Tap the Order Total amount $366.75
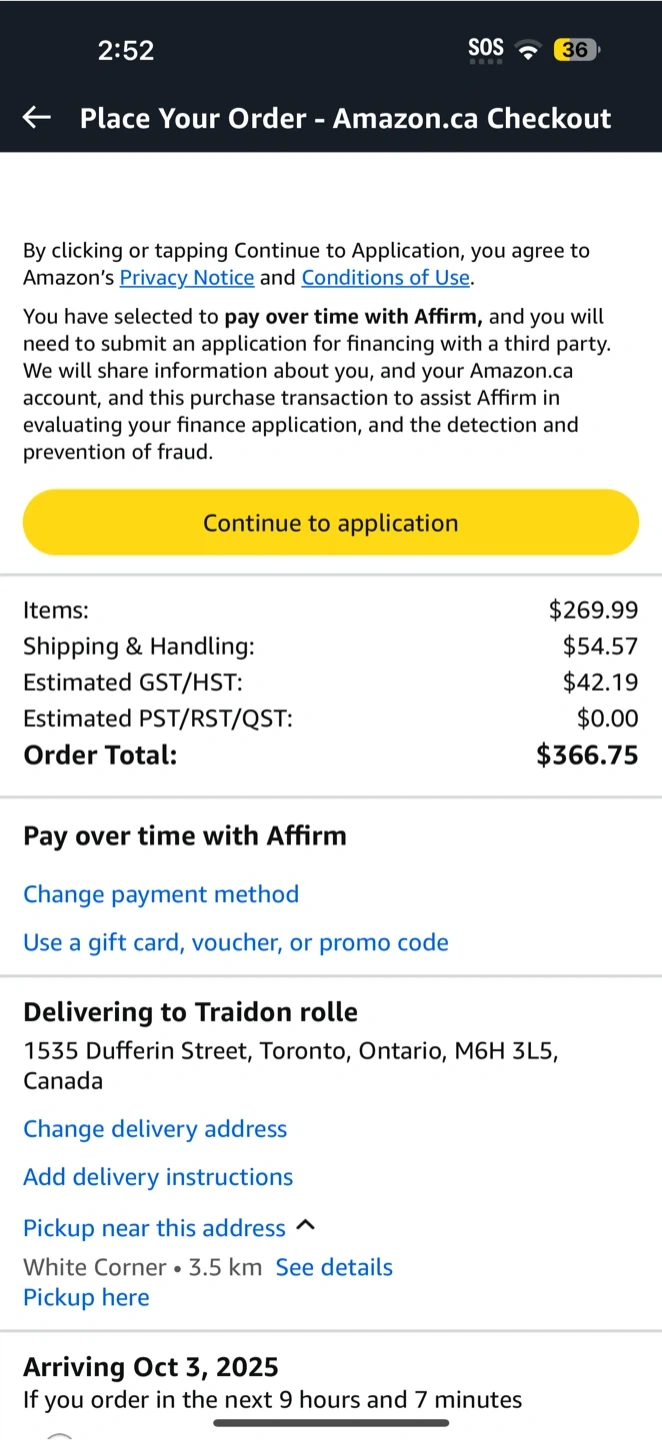Viewport: 662px width, 1440px height. [x=587, y=755]
